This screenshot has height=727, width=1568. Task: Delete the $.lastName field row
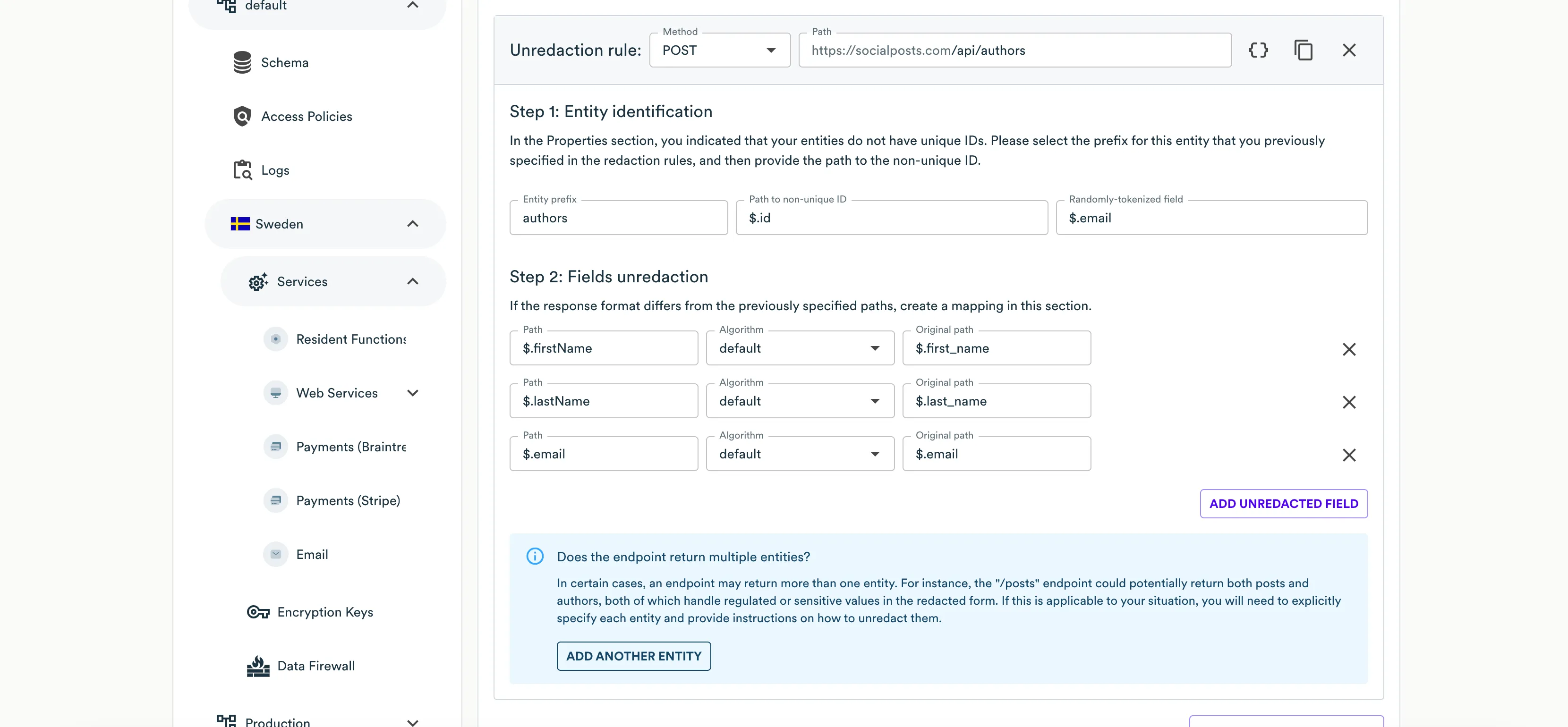pos(1349,402)
